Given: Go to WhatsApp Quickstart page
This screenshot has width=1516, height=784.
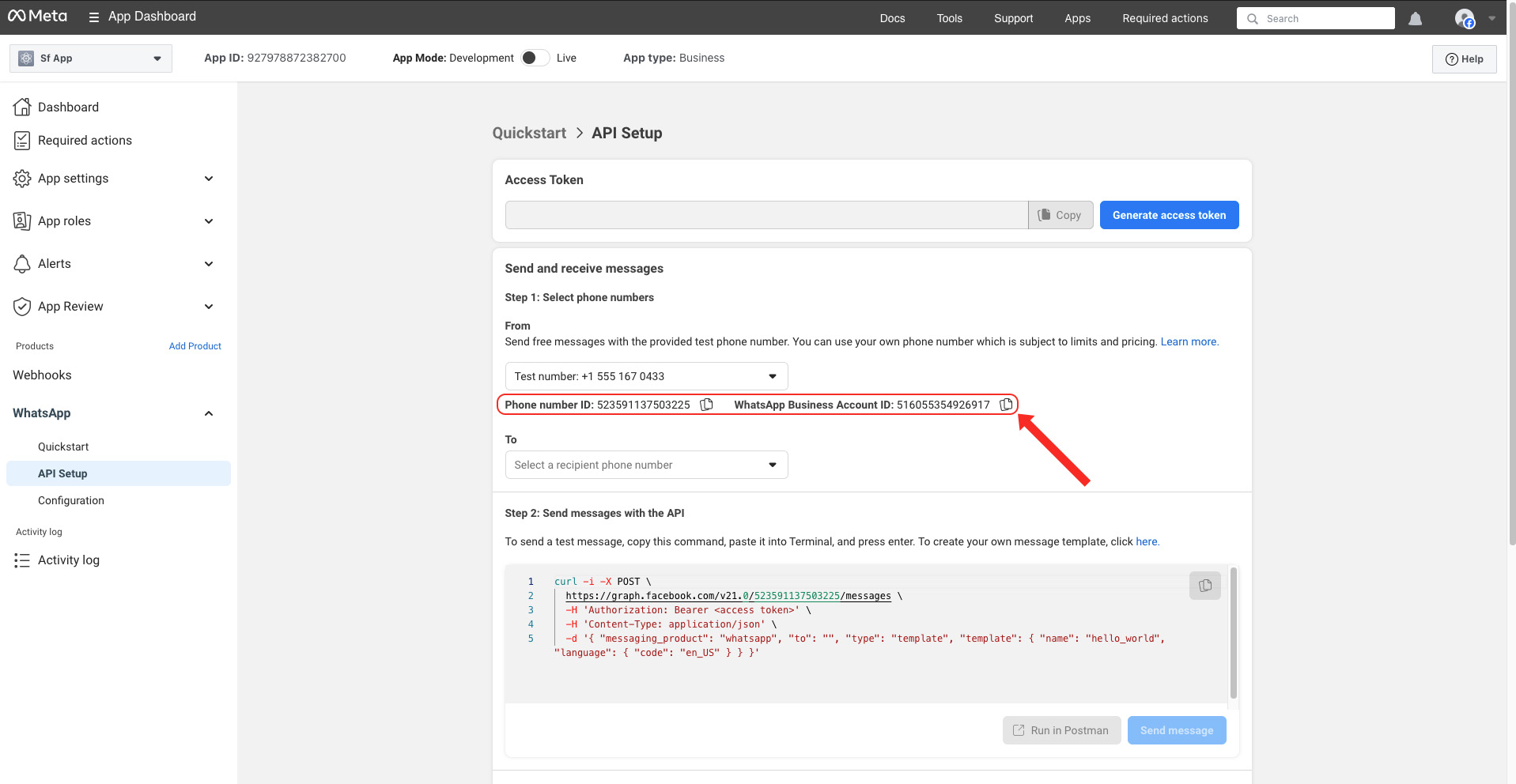Looking at the screenshot, I should tap(63, 447).
